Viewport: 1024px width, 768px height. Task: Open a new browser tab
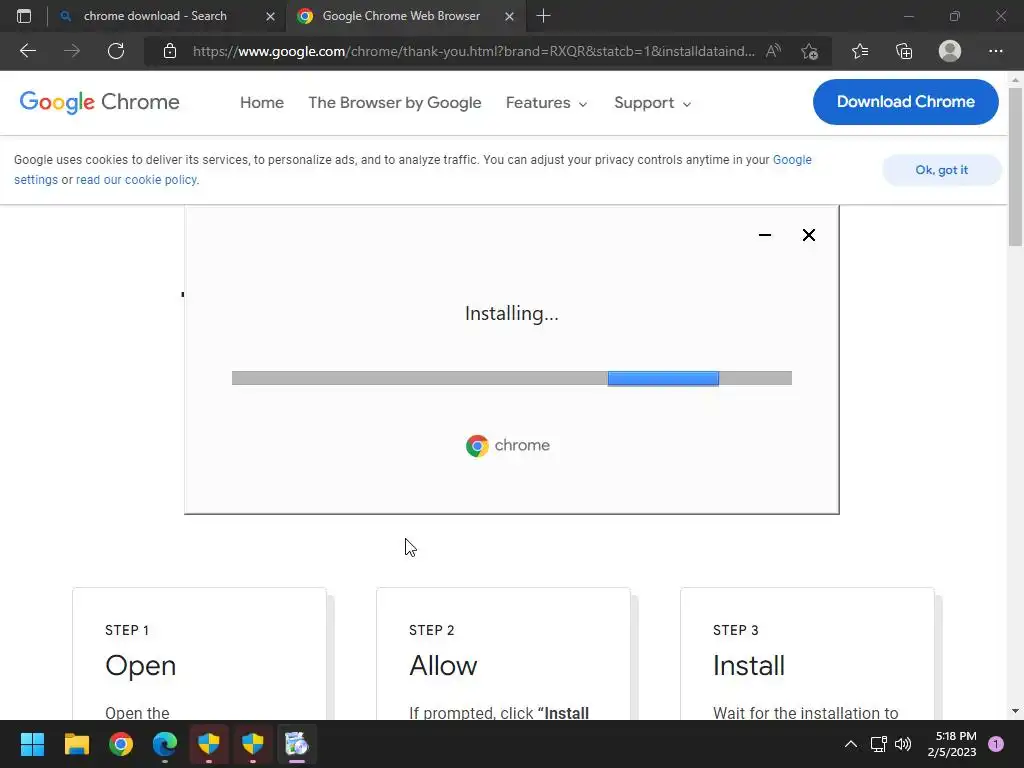(x=543, y=16)
